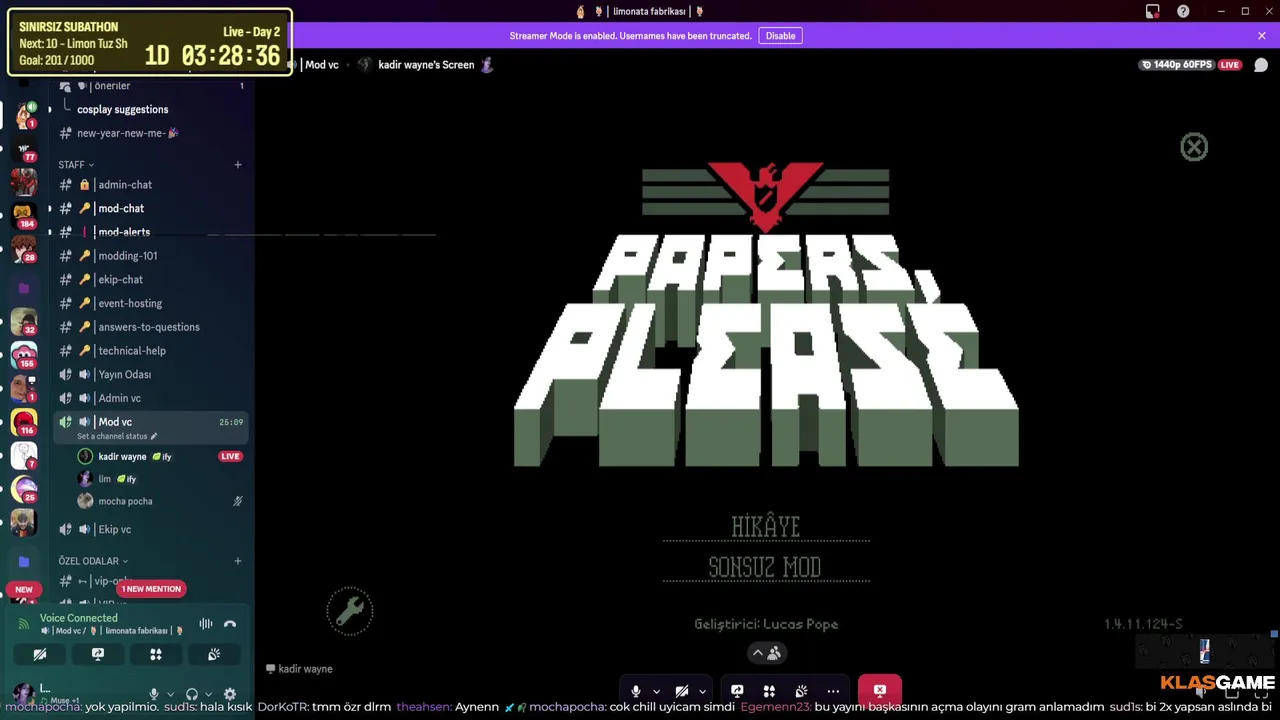Open soundboard in stream control bar
Image resolution: width=1280 pixels, height=720 pixels.
801,691
